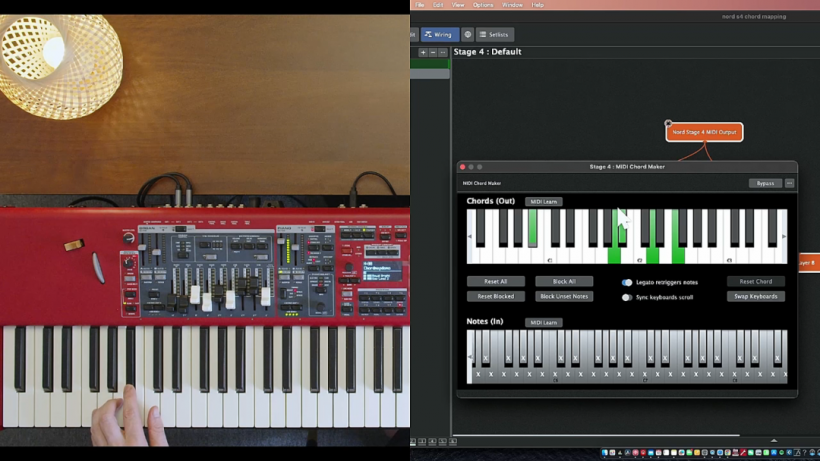Open the plugin options ellipsis menu
Screen dimensions: 820x461
[x=789, y=183]
